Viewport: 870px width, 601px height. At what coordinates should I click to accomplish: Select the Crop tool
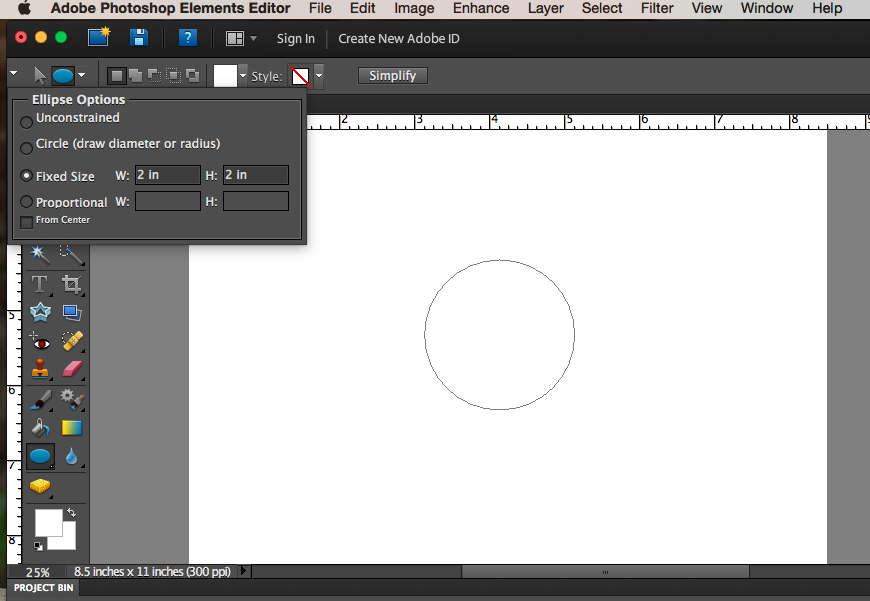[x=71, y=284]
